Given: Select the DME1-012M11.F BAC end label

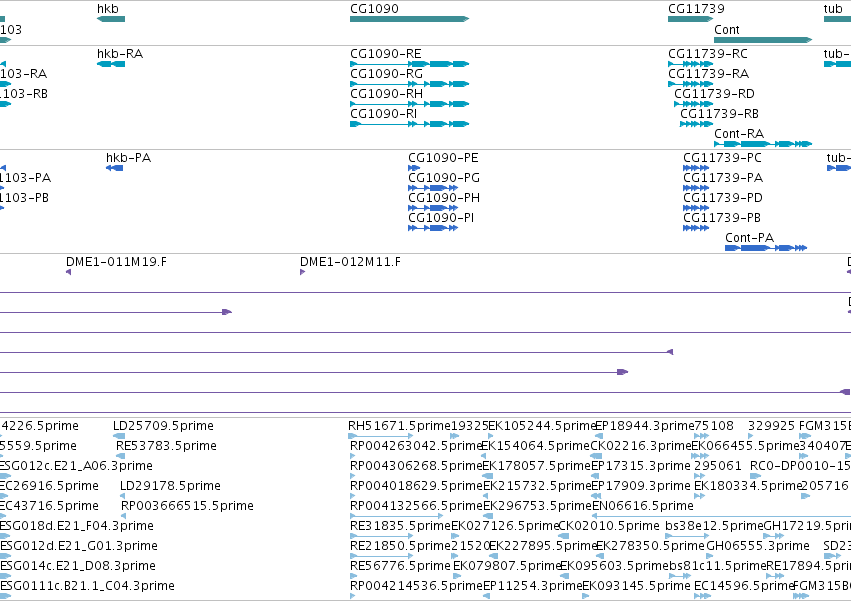Looking at the screenshot, I should pyautogui.click(x=350, y=262).
